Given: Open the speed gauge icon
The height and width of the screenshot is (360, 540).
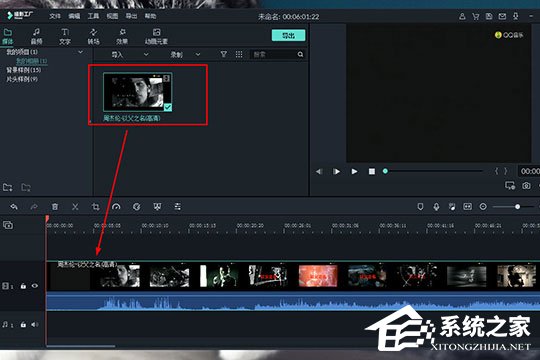Looking at the screenshot, I should (116, 207).
